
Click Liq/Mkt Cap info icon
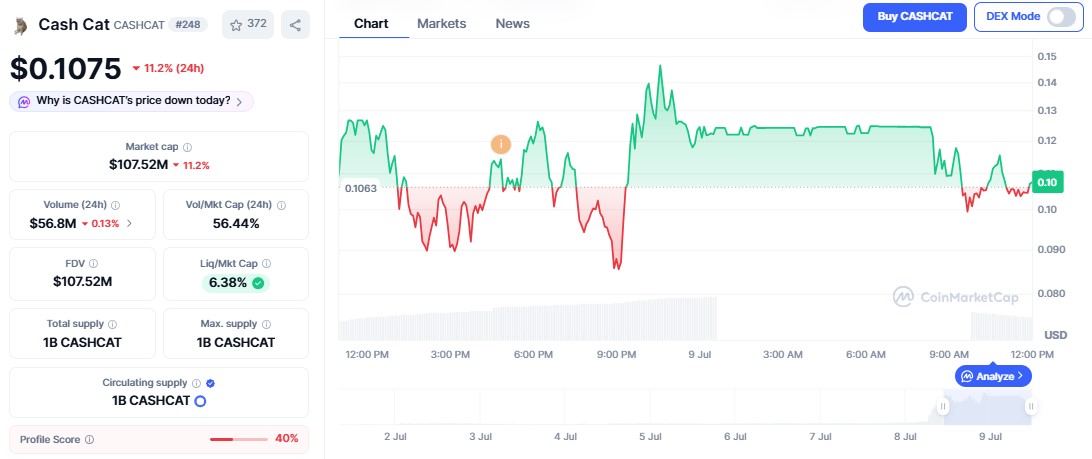[267, 263]
